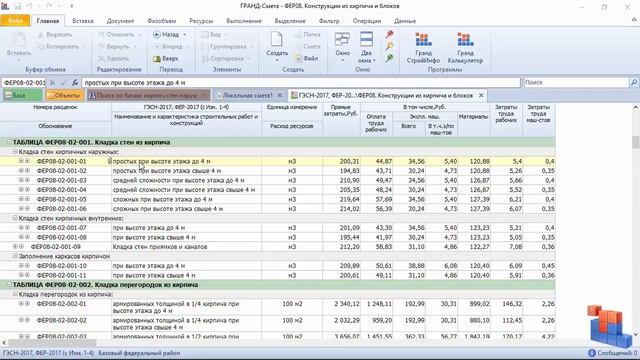640x360 pixels.
Task: Open the Выполнение ribbon tab
Action: (x=244, y=21)
